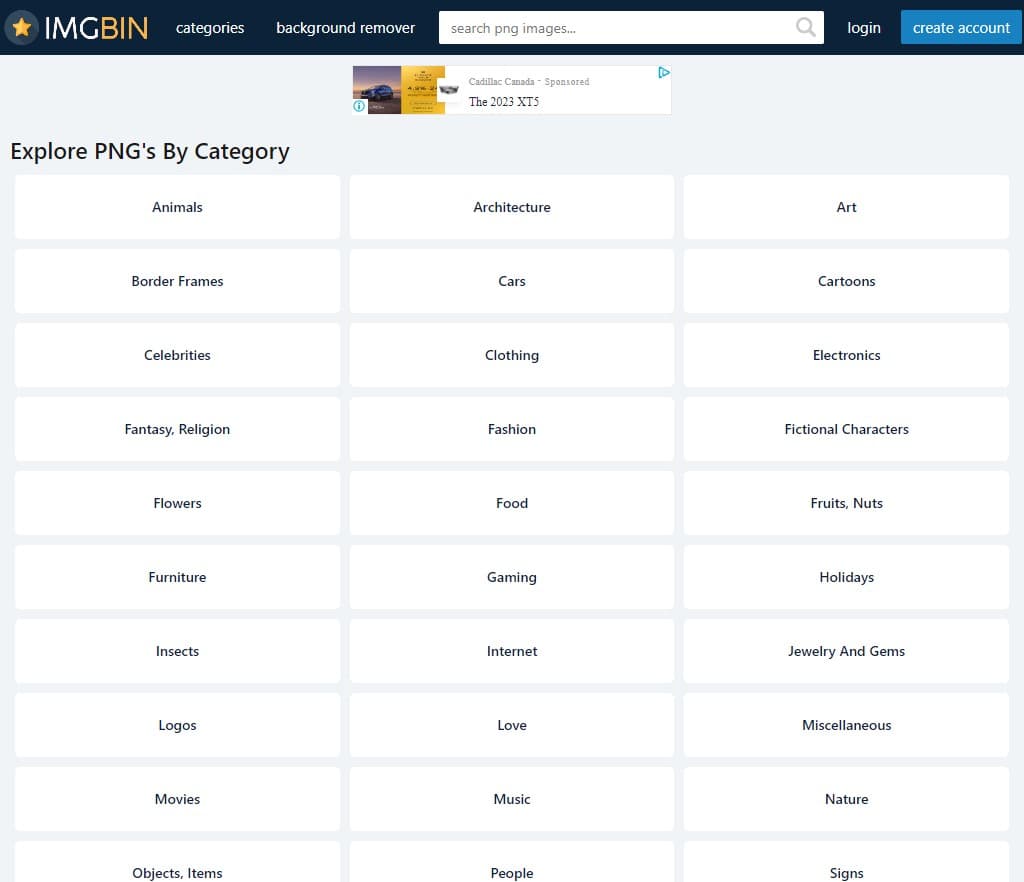The image size is (1024, 882).
Task: Focus the search png images field
Action: tap(615, 28)
